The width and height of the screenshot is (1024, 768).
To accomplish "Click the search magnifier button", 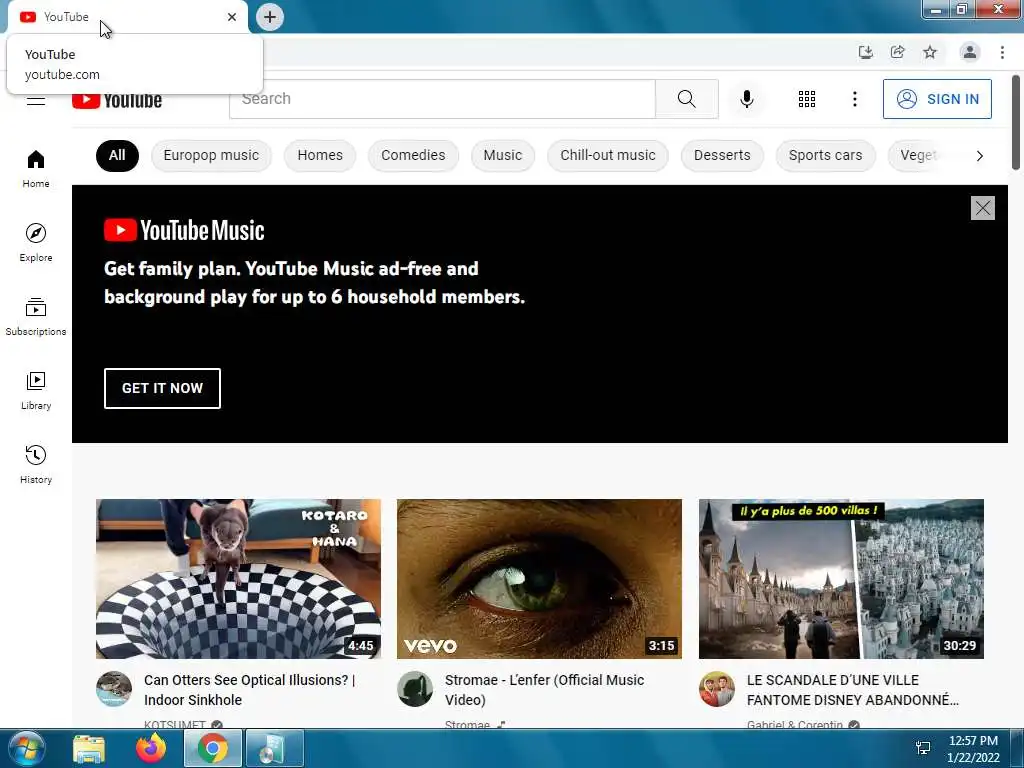I will click(x=686, y=99).
